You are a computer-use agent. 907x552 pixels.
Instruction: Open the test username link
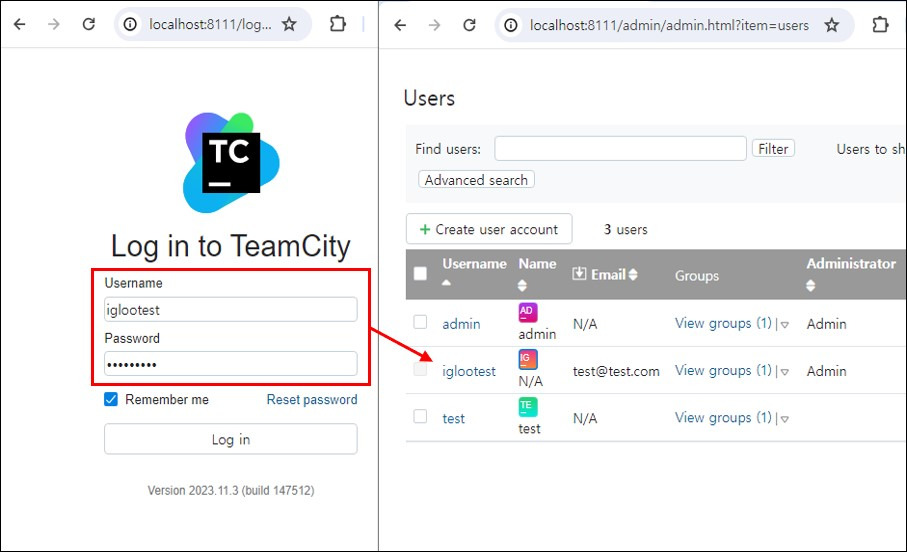pos(454,418)
